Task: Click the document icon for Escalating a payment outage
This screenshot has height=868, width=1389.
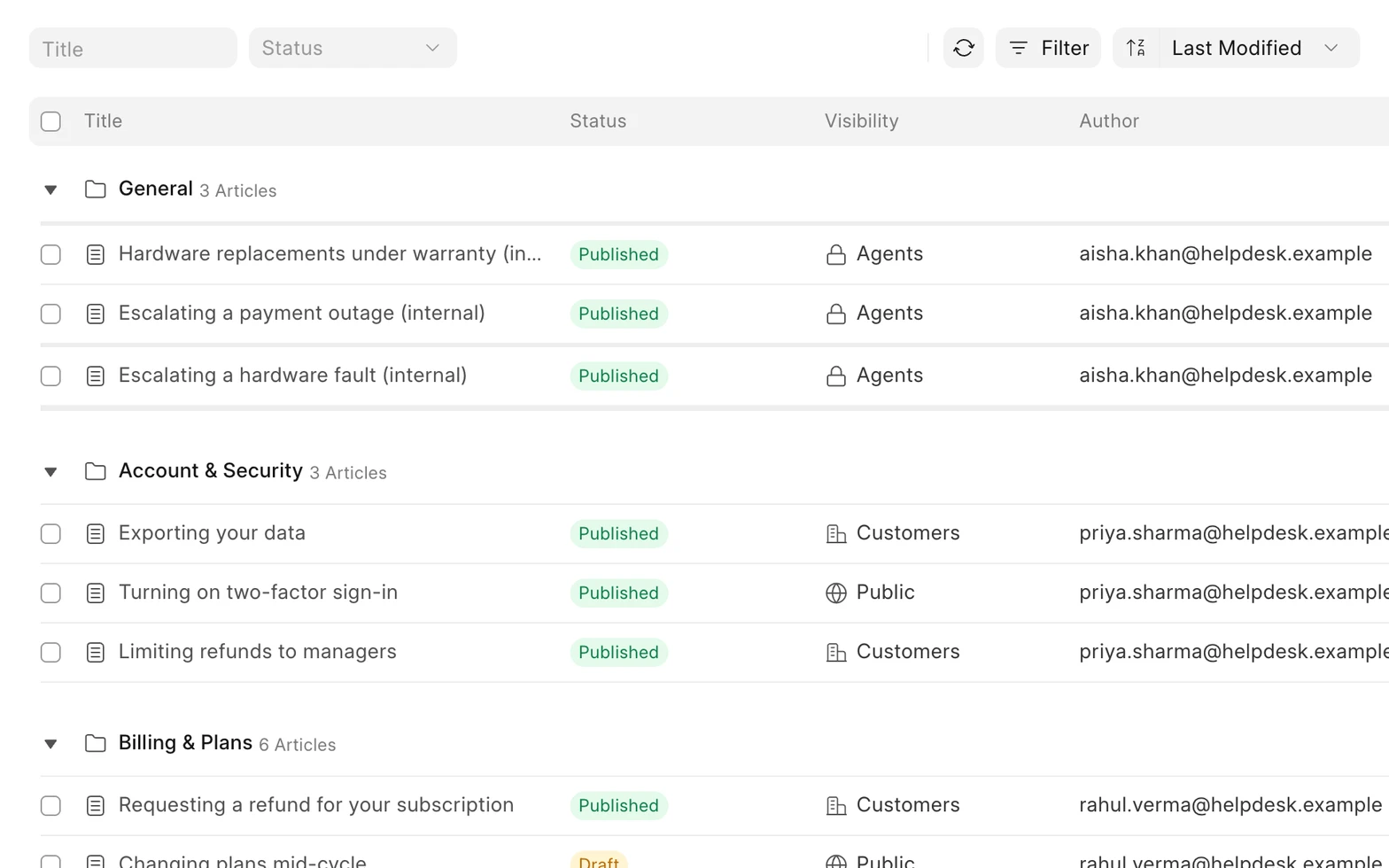Action: (95, 314)
